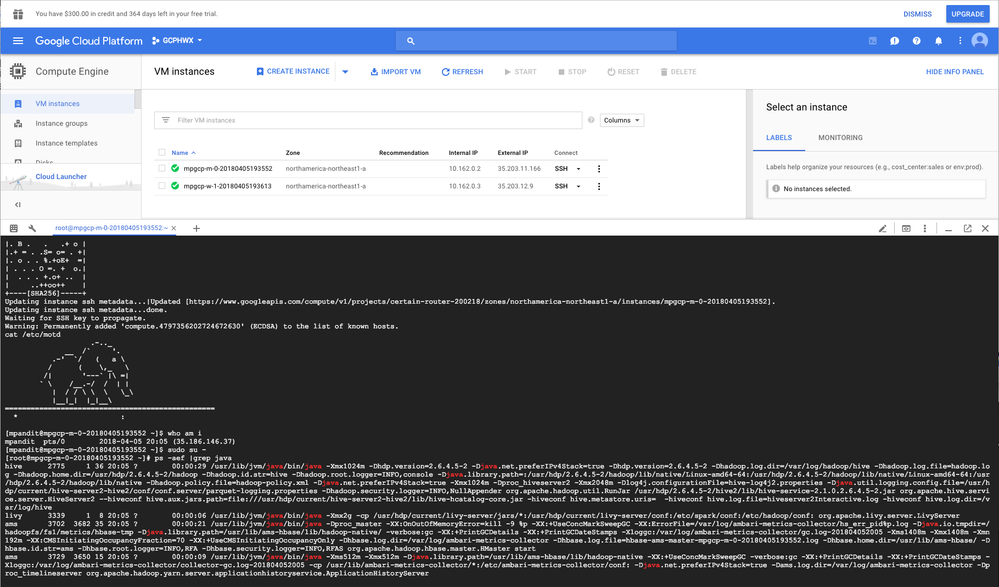Click HIDE INFO PANEL
Screen dimensions: 999x587
(956, 71)
